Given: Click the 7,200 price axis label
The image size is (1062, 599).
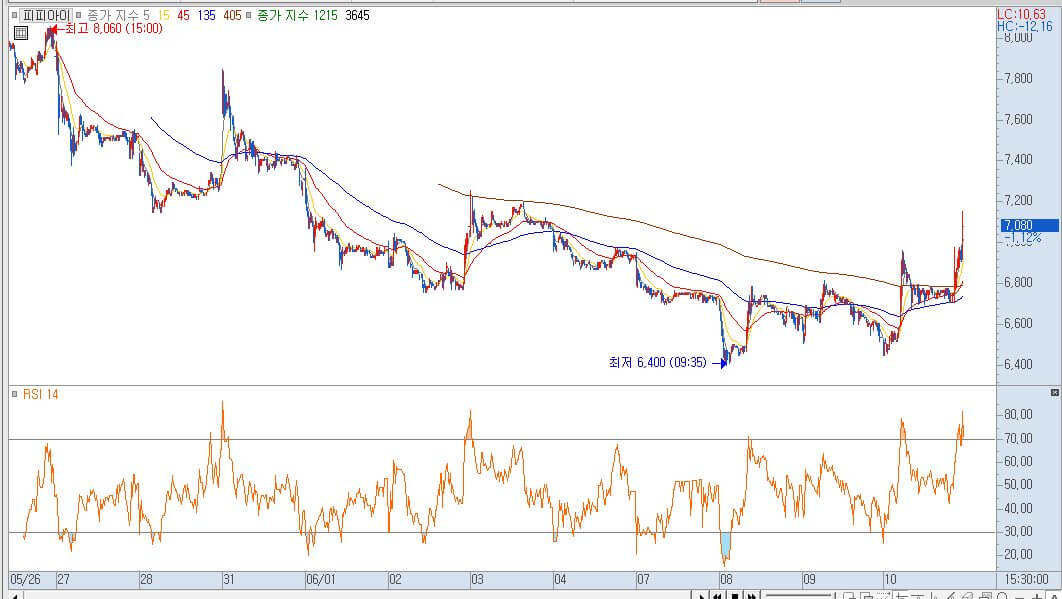Looking at the screenshot, I should click(1019, 201).
